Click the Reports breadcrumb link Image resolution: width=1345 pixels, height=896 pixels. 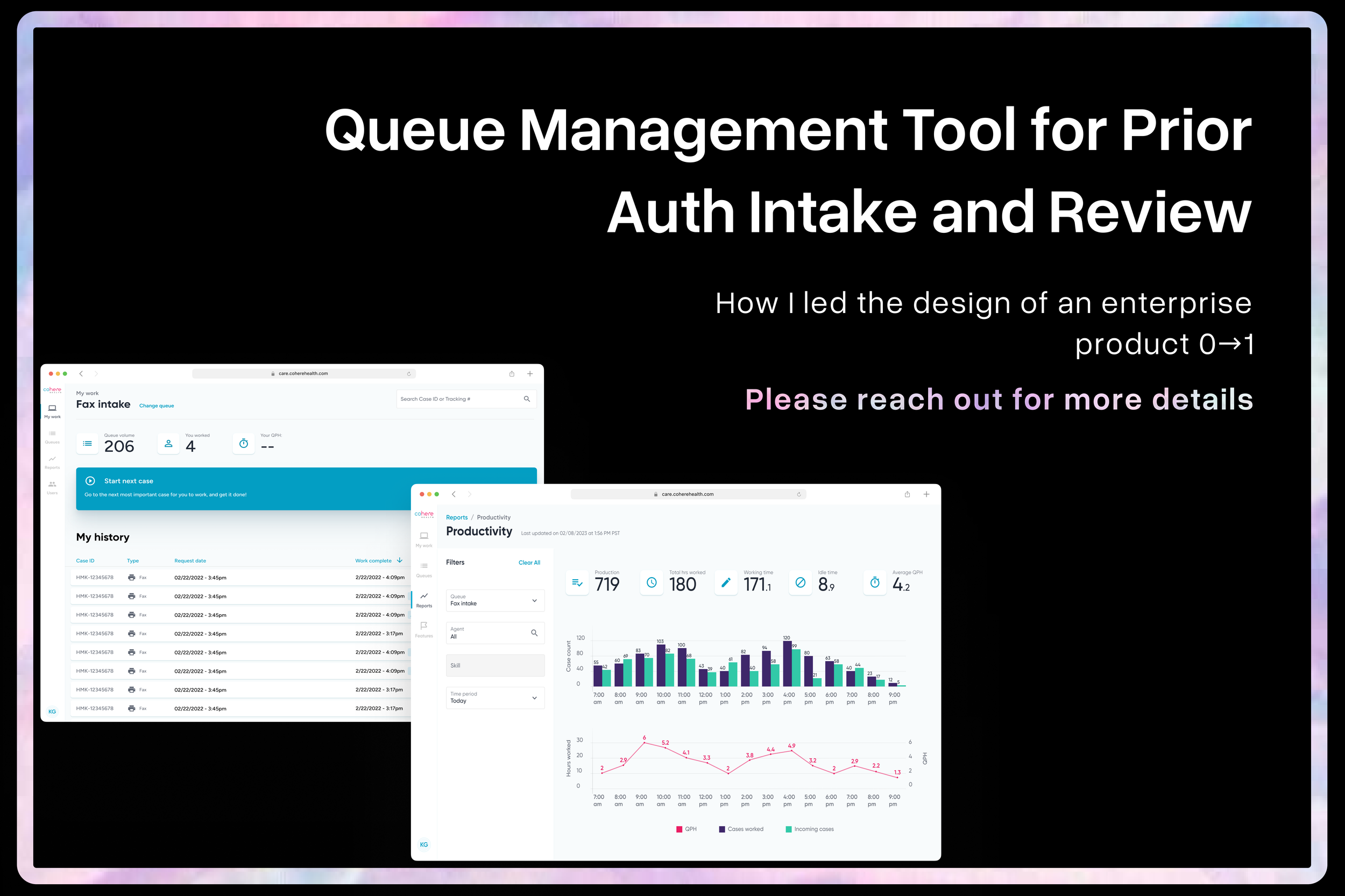click(x=456, y=517)
